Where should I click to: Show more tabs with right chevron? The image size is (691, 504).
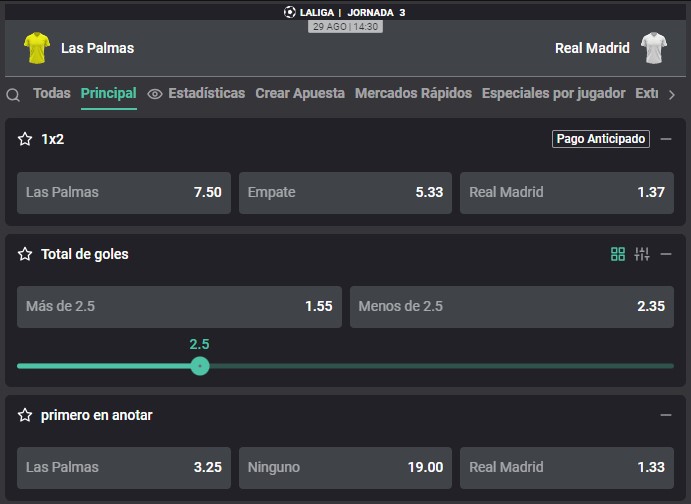tap(672, 95)
